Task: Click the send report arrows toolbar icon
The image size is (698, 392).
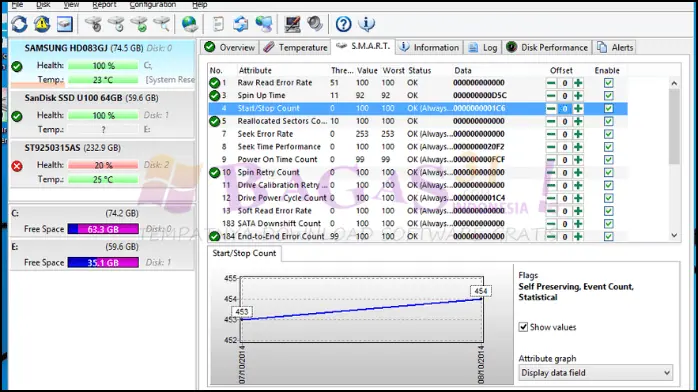Action: 241,24
